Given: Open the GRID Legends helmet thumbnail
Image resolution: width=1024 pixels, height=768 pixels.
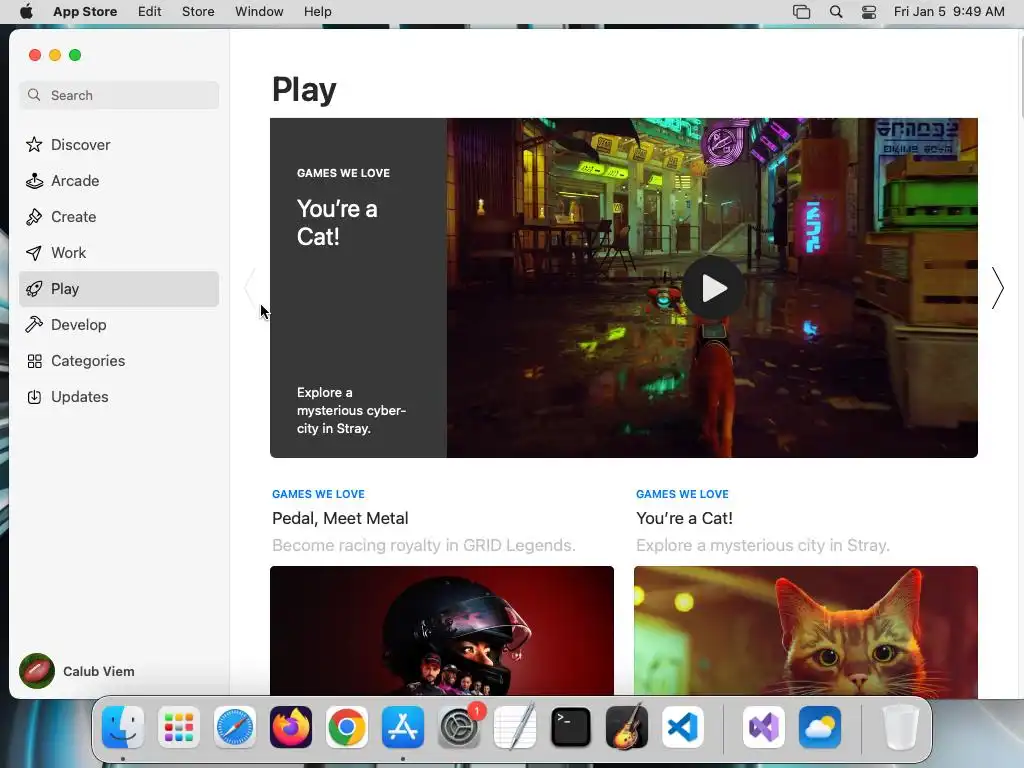Looking at the screenshot, I should tap(441, 631).
